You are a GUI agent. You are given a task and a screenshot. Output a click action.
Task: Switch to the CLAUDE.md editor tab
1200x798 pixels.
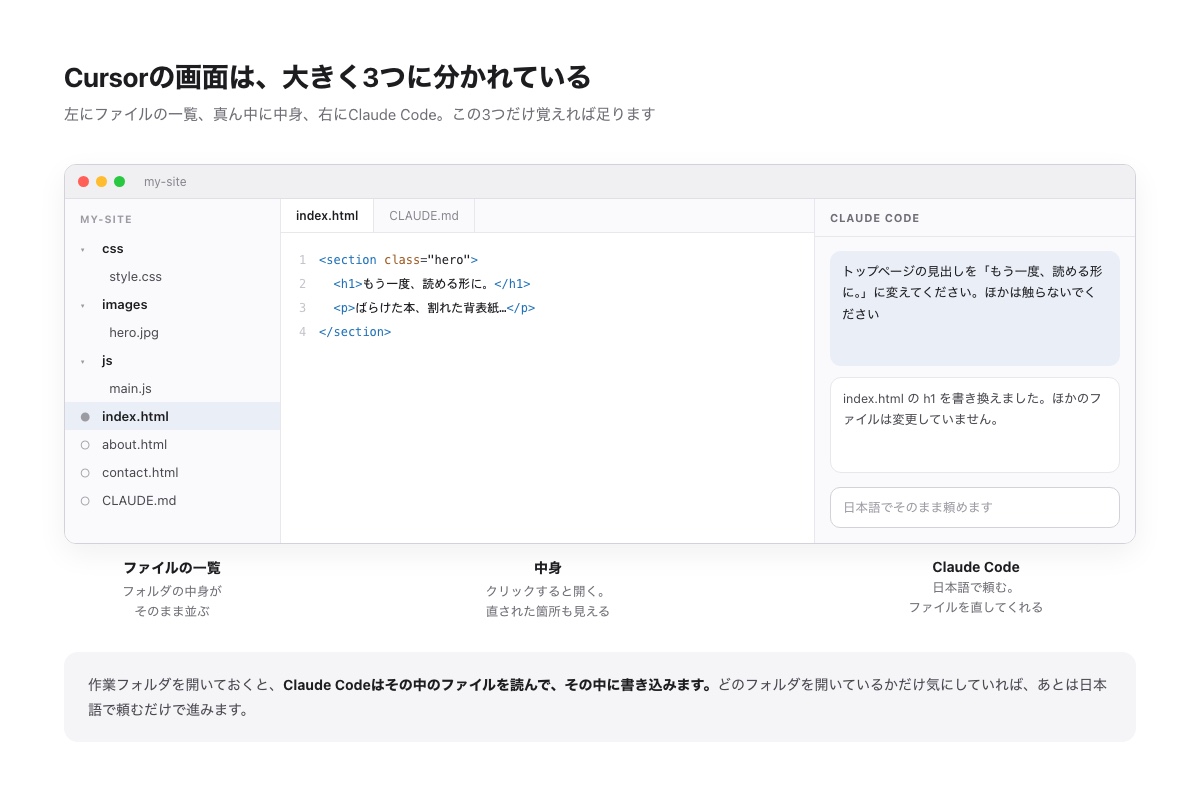pos(424,215)
